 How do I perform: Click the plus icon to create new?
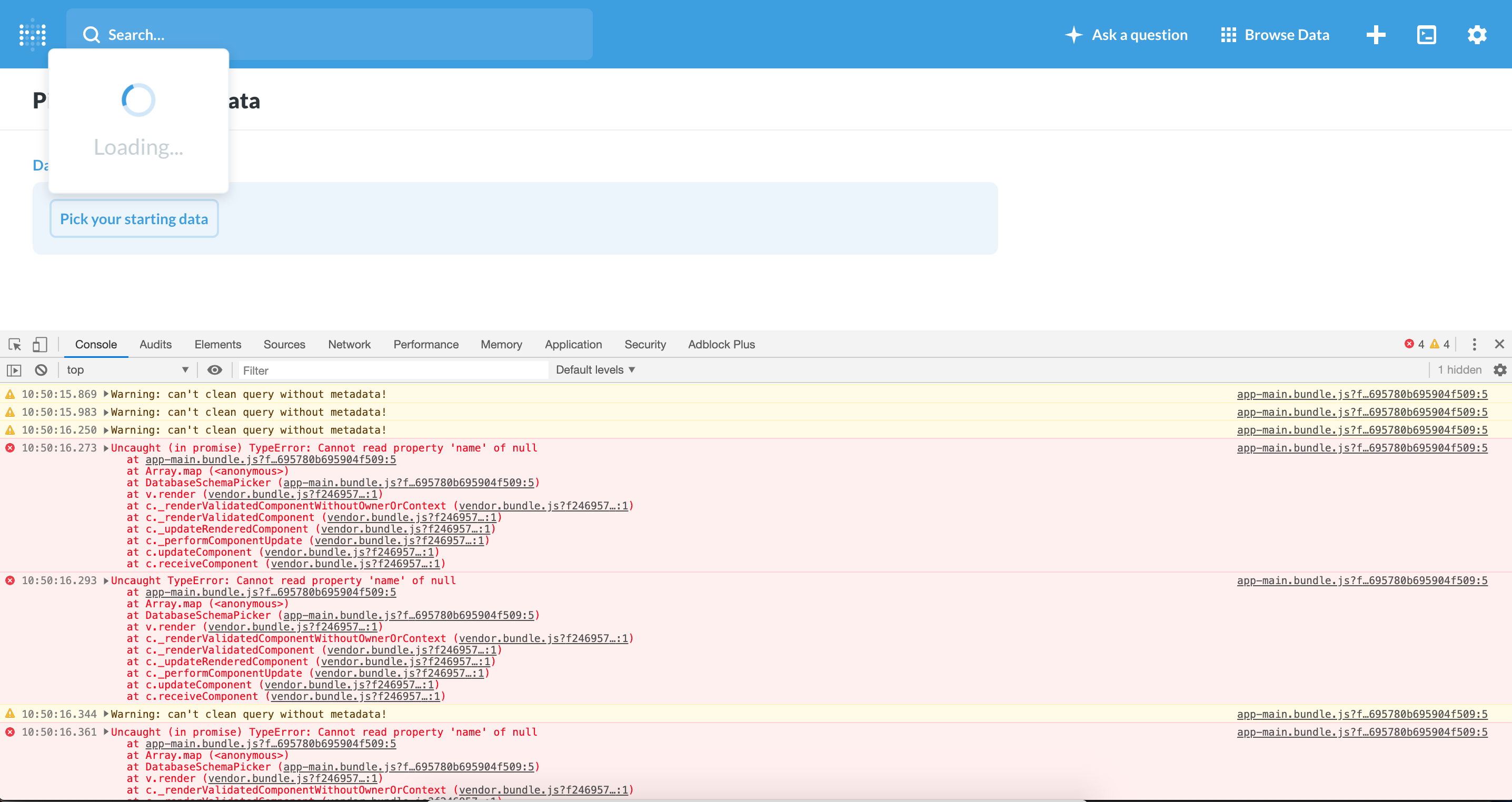point(1376,35)
